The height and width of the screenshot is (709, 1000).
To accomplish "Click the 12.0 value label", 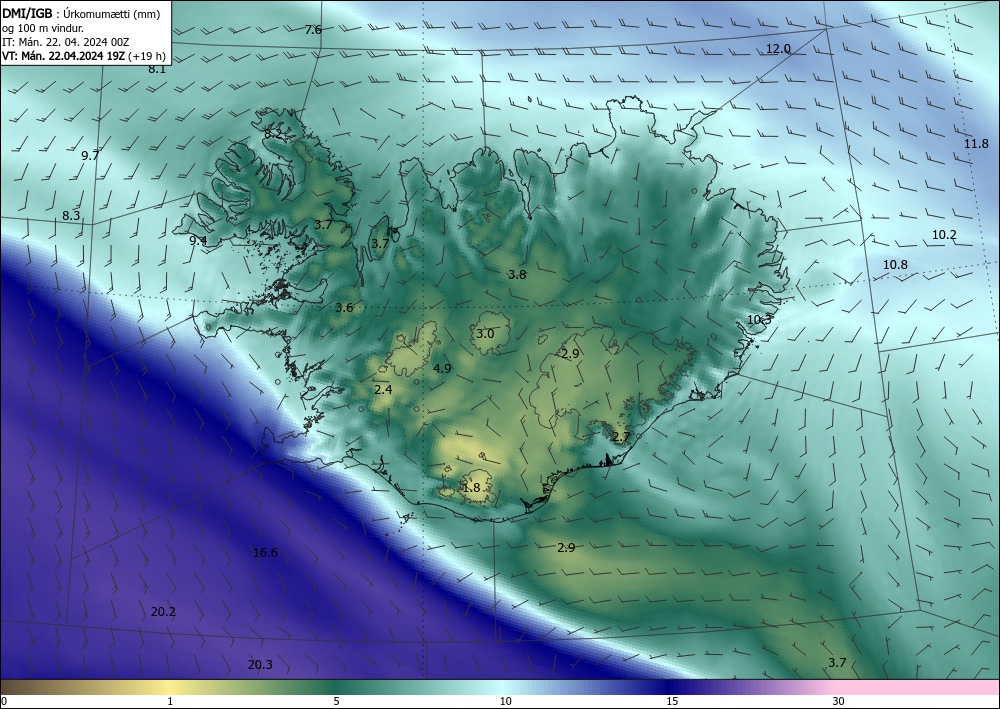I will (778, 48).
